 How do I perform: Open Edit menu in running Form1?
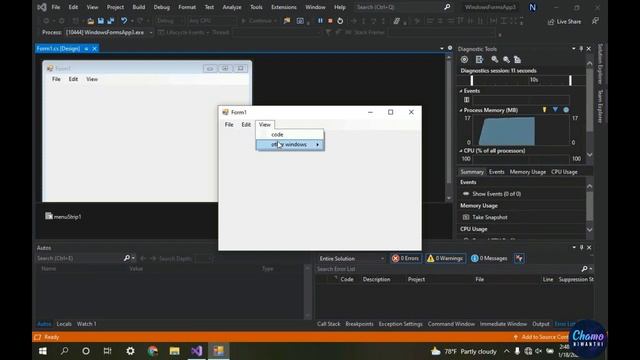click(x=246, y=124)
